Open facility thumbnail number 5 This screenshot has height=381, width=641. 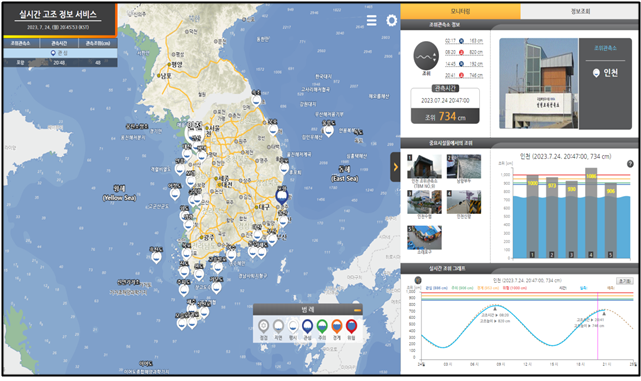pyautogui.click(x=424, y=238)
